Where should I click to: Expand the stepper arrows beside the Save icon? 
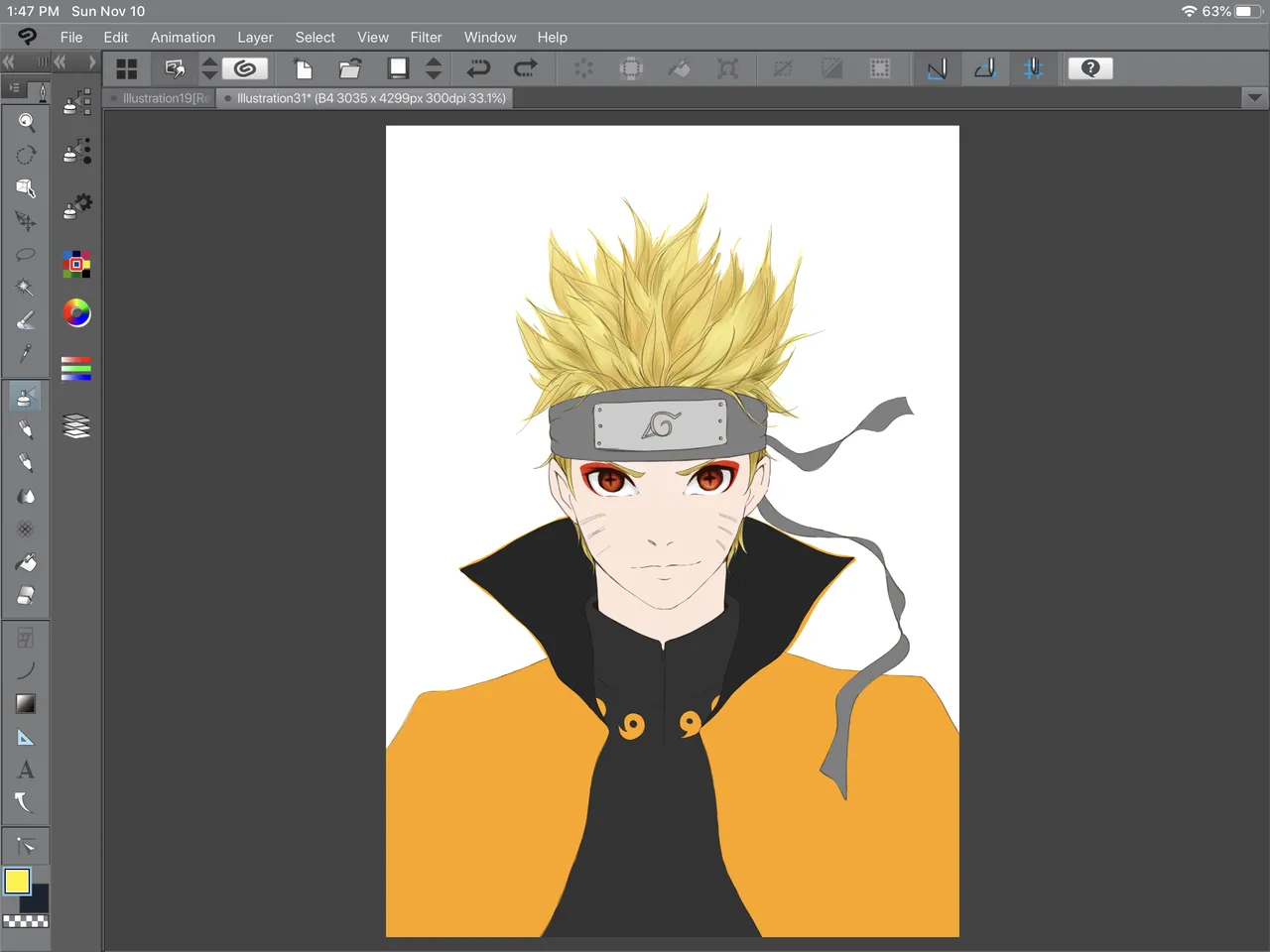434,68
